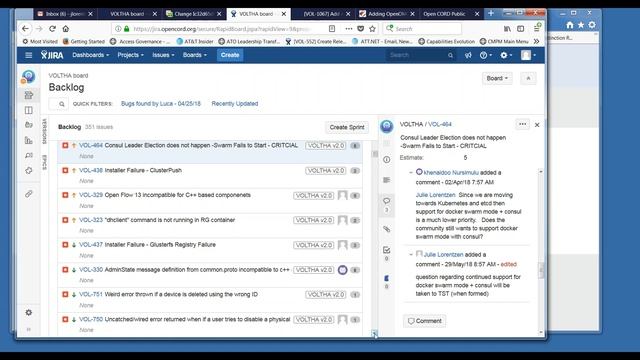This screenshot has width=640, height=360.
Task: Click the assignee avatar on VOL-330
Action: tap(342, 270)
